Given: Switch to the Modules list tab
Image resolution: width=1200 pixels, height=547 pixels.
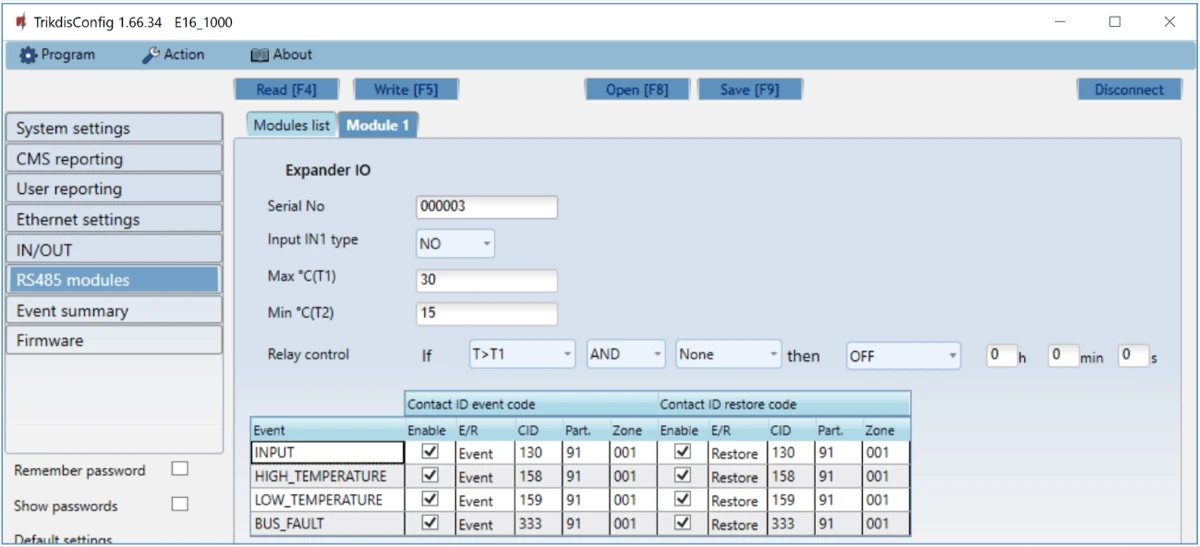Looking at the screenshot, I should (291, 126).
